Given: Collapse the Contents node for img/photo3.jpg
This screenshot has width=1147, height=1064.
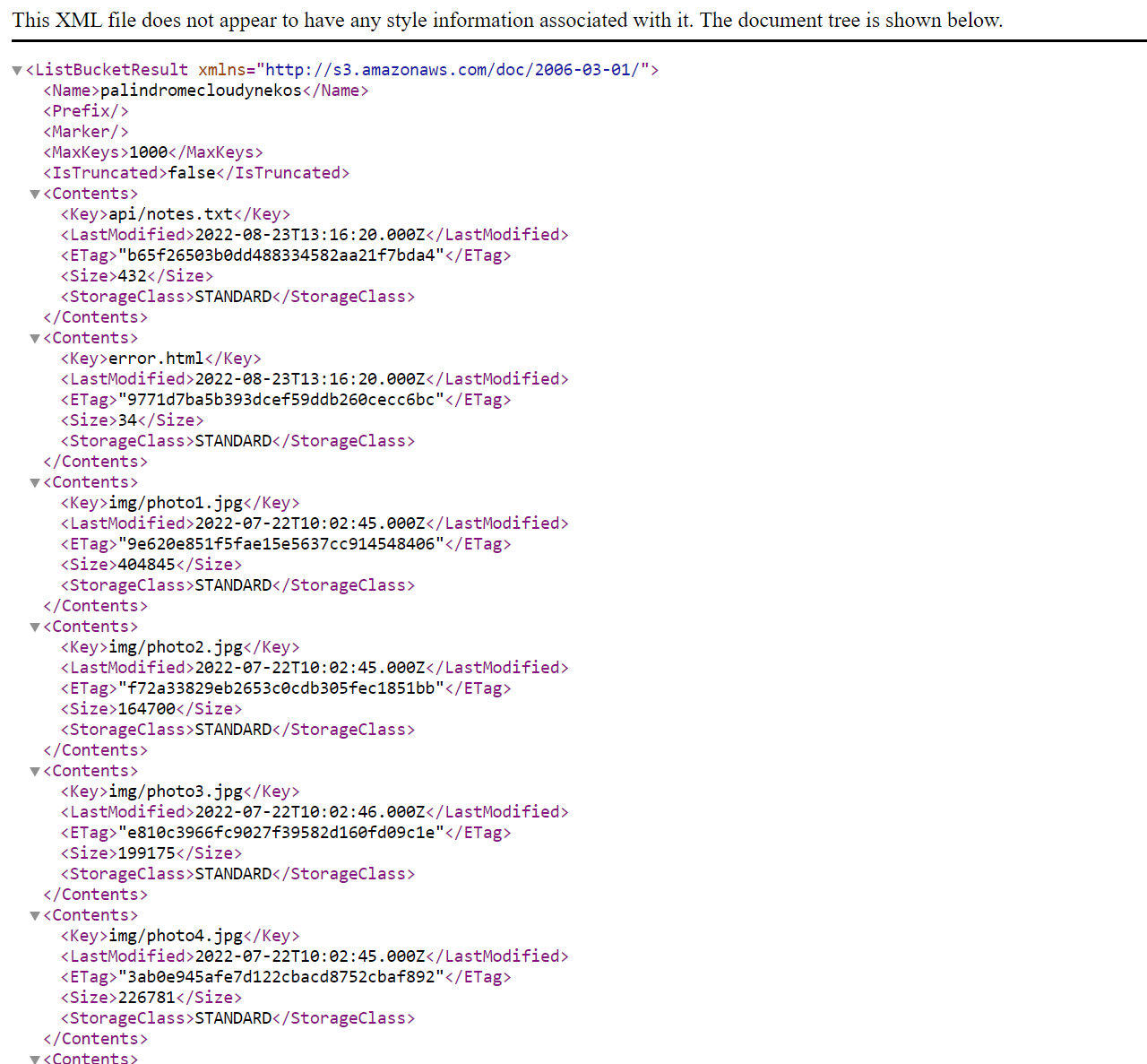Looking at the screenshot, I should (x=35, y=772).
